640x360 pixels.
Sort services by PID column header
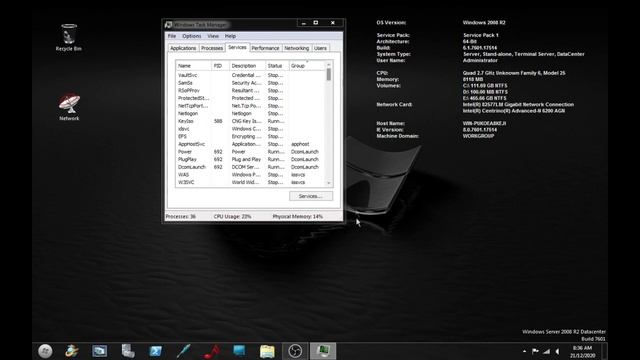(x=220, y=66)
